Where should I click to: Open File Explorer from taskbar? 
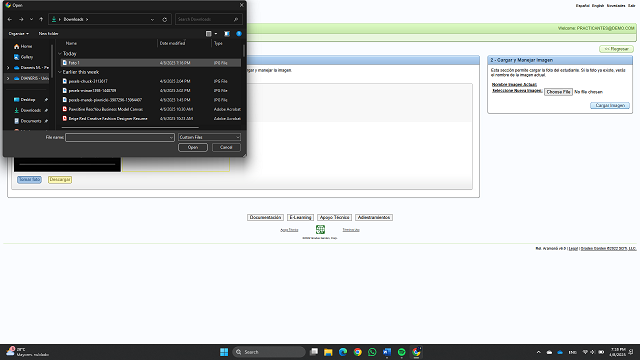click(x=328, y=352)
